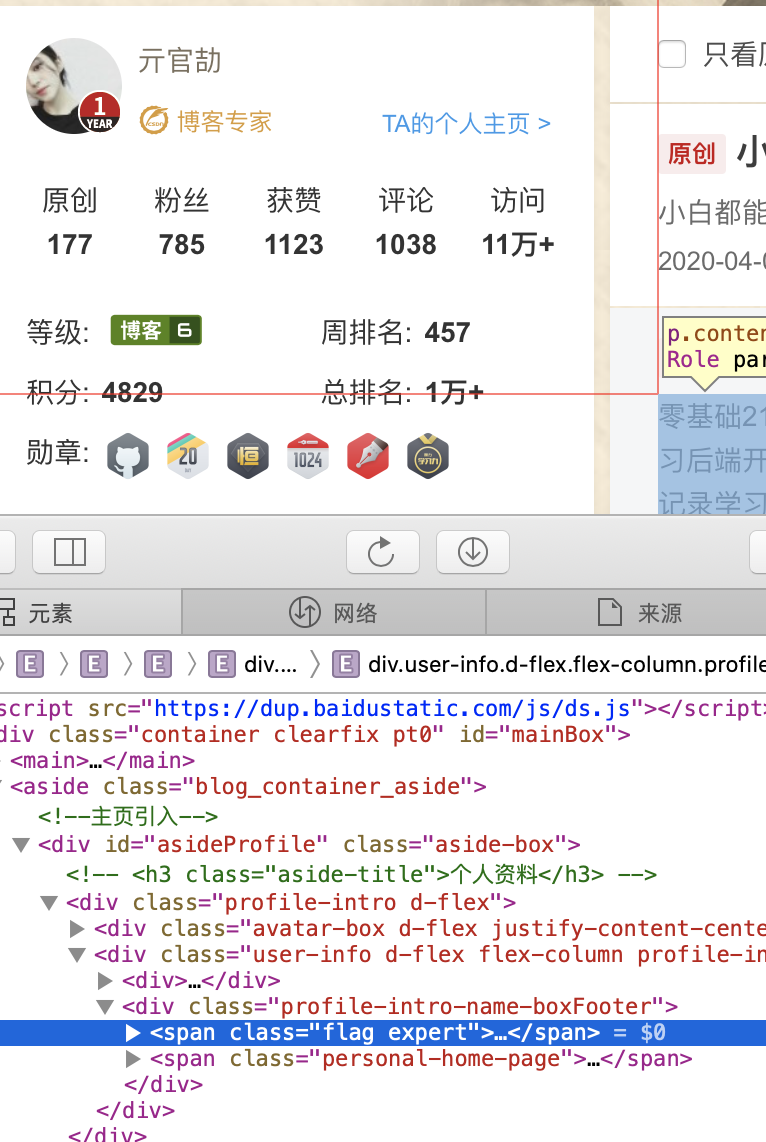Collapse the user-info d-flex div node
This screenshot has width=766, height=1142.
pyautogui.click(x=77, y=955)
